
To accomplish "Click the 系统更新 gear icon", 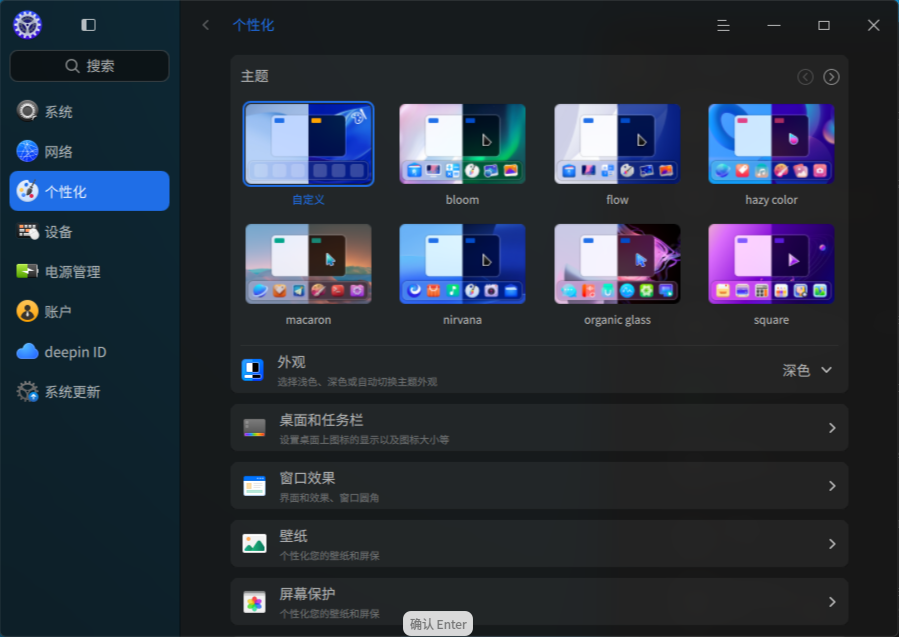I will tap(27, 392).
